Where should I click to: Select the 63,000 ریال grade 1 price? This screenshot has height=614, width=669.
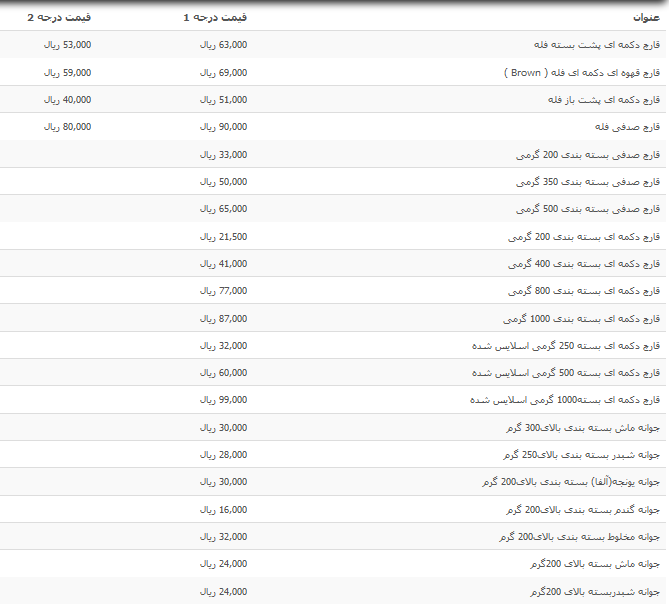tap(223, 45)
